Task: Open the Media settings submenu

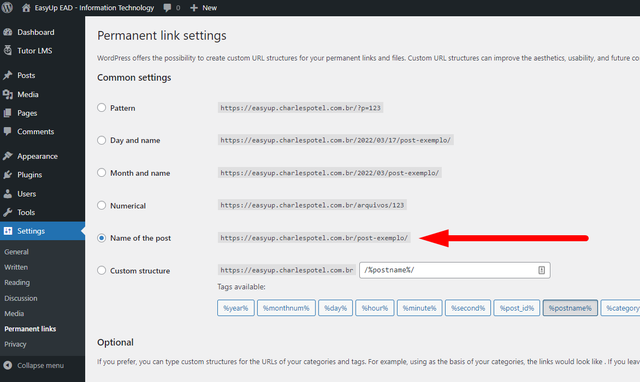Action: (x=14, y=313)
